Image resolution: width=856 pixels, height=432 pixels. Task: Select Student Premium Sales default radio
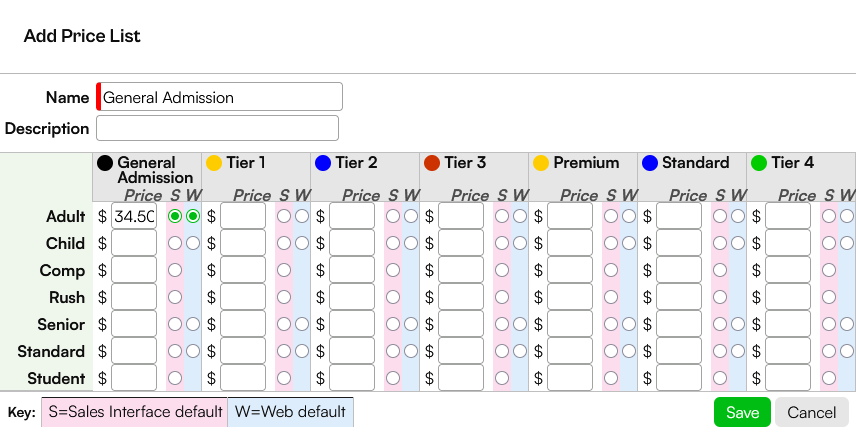tap(611, 378)
